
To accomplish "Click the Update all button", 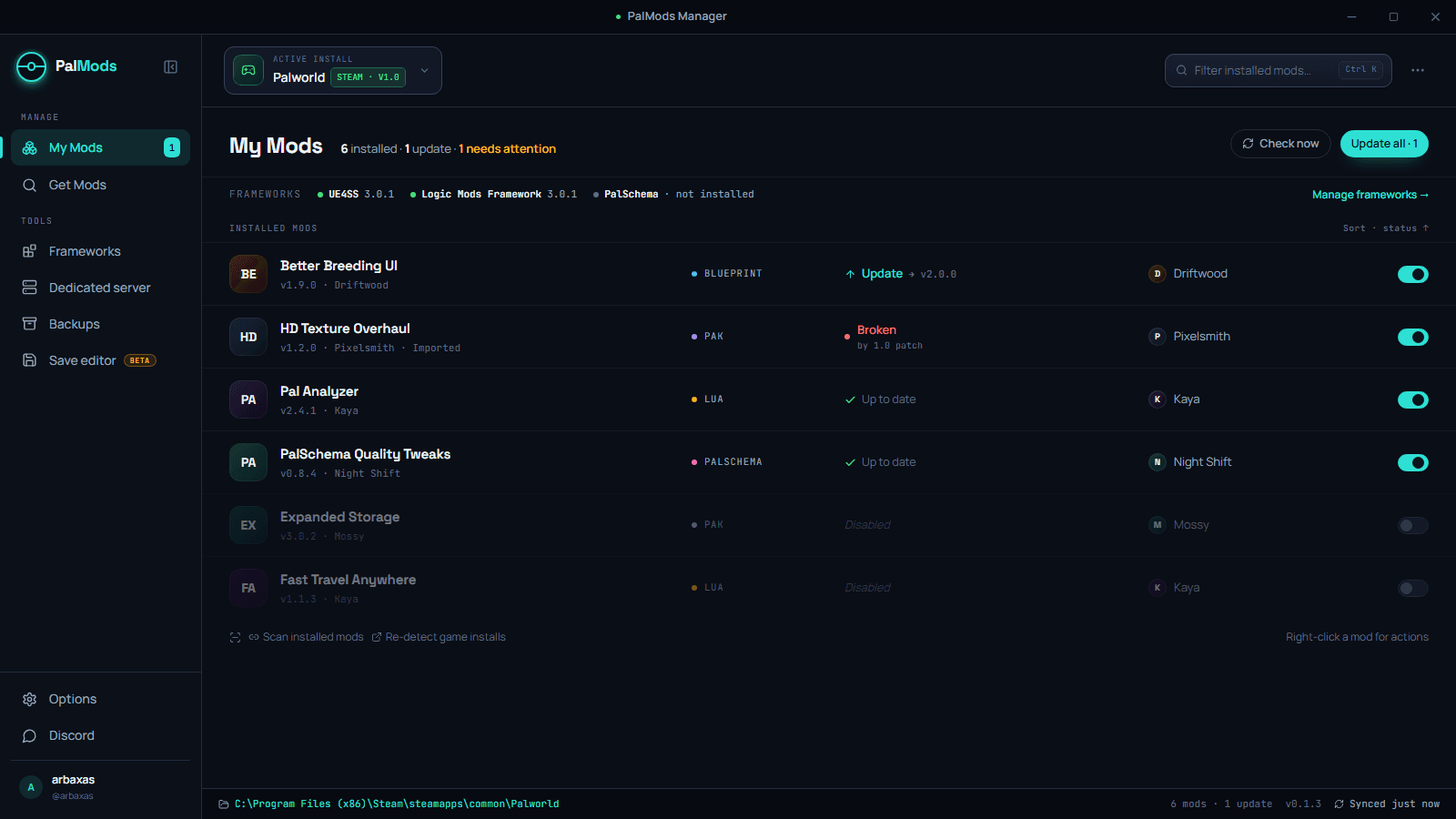I will pos(1384,144).
